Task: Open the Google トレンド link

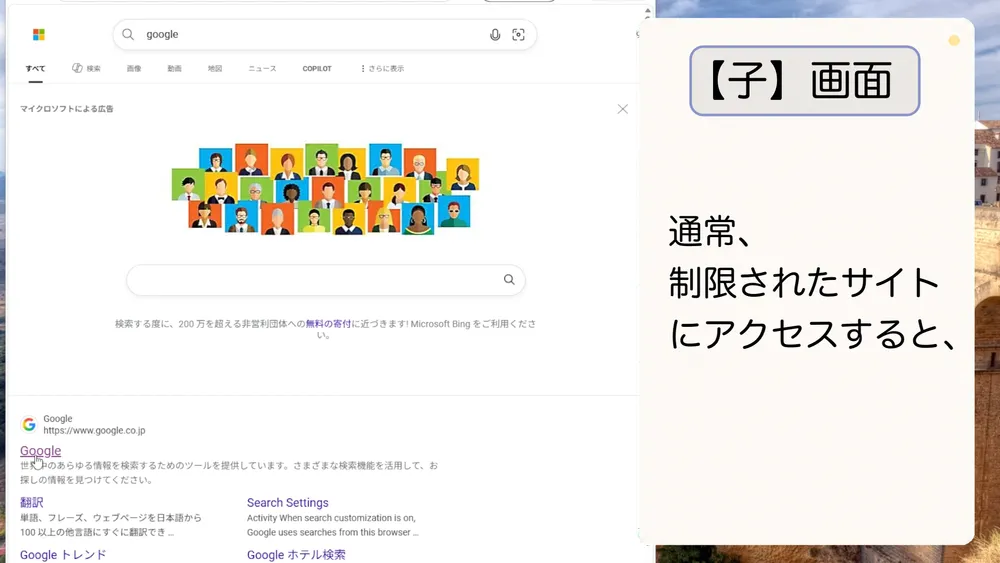Action: tap(63, 555)
